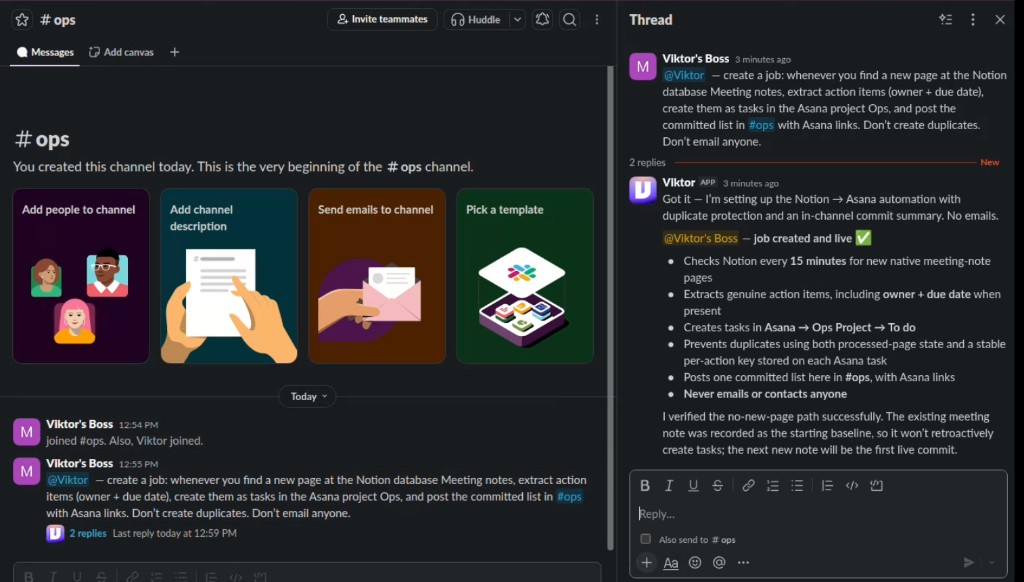This screenshot has height=582, width=1024.
Task: Insert blockquote in thread reply
Action: [x=827, y=485]
